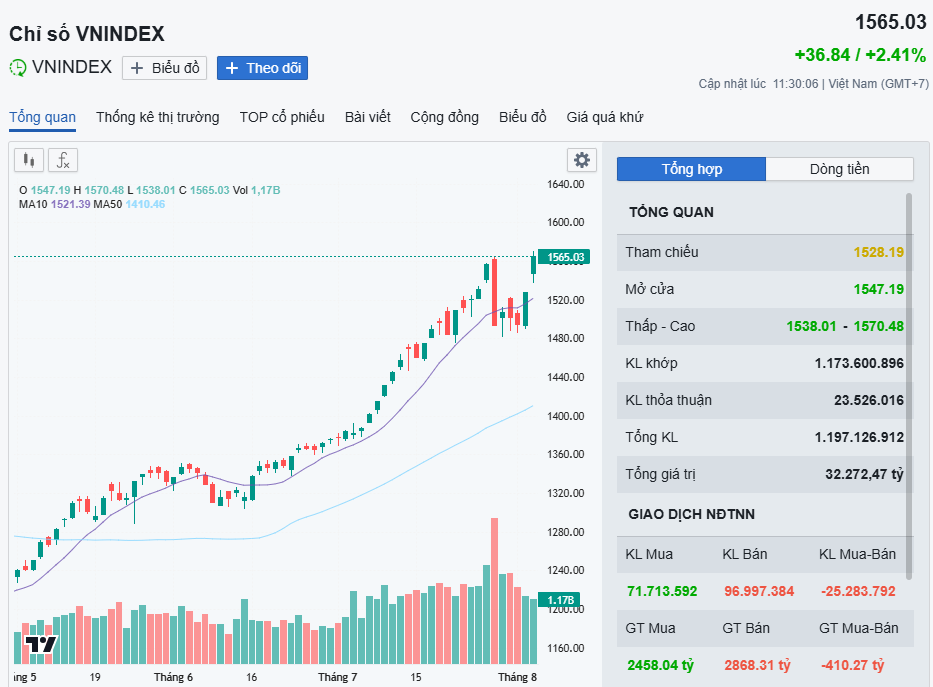
Task: Click the KL Mua value 71.713.592
Action: 662,591
